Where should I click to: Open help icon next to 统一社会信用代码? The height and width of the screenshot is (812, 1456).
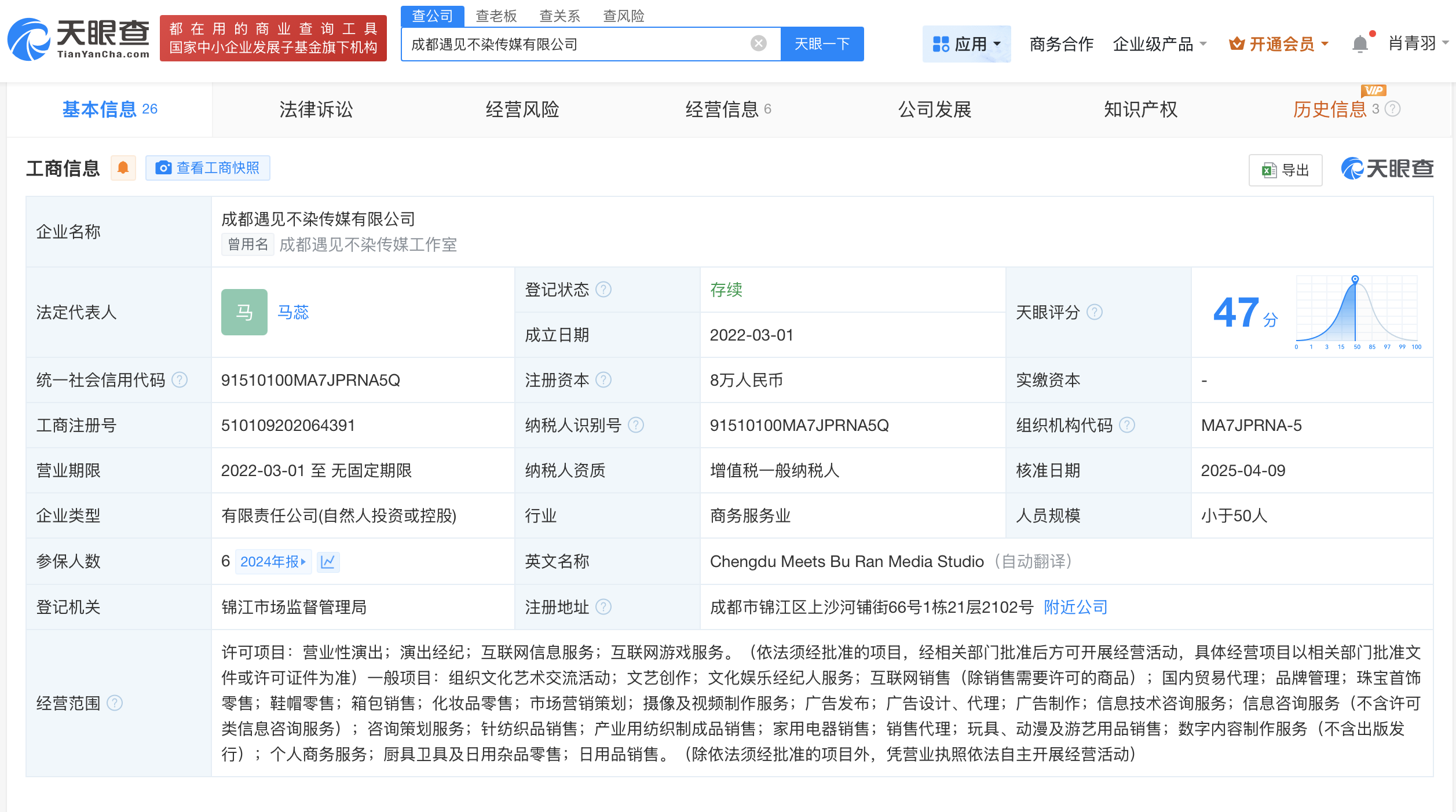180,380
